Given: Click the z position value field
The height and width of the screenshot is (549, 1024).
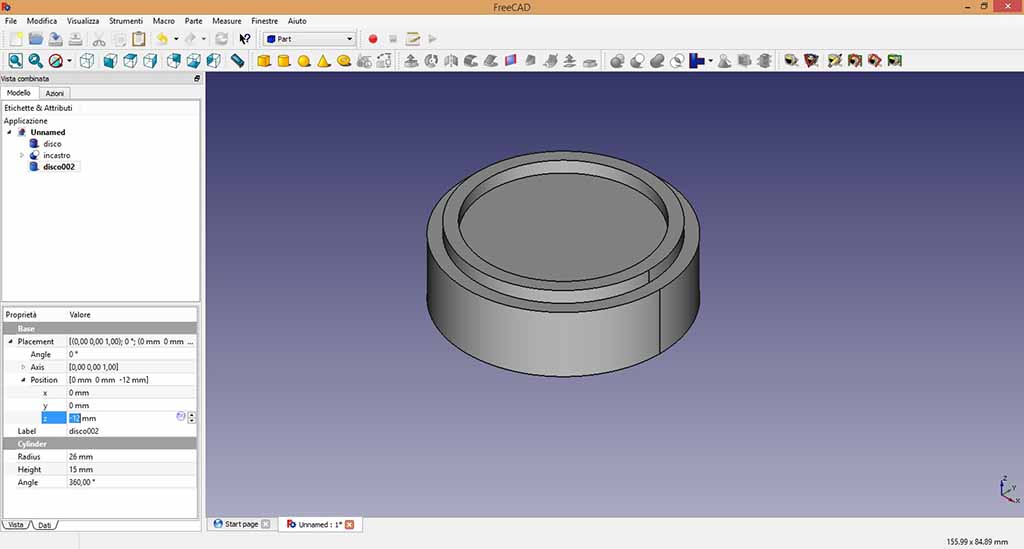Looking at the screenshot, I should click(121, 418).
